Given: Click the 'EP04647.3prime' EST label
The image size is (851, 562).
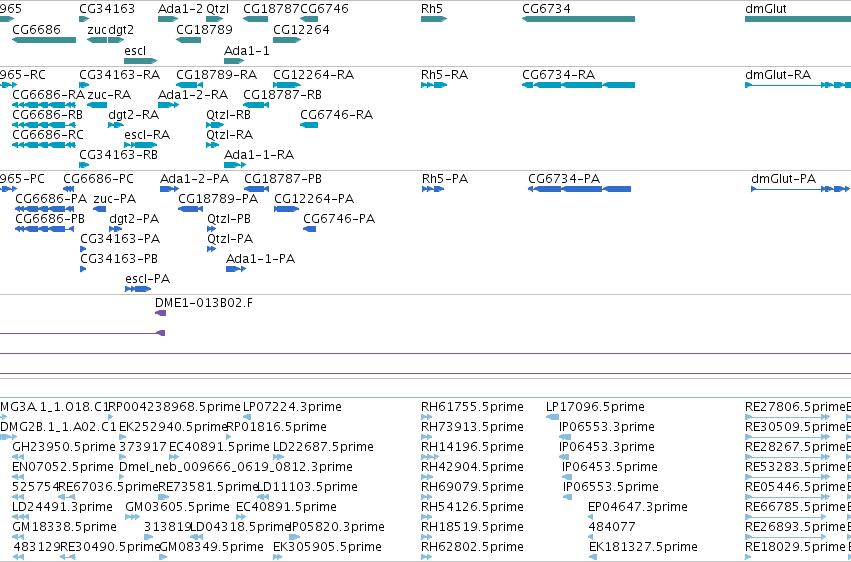Looking at the screenshot, I should click(x=638, y=507).
